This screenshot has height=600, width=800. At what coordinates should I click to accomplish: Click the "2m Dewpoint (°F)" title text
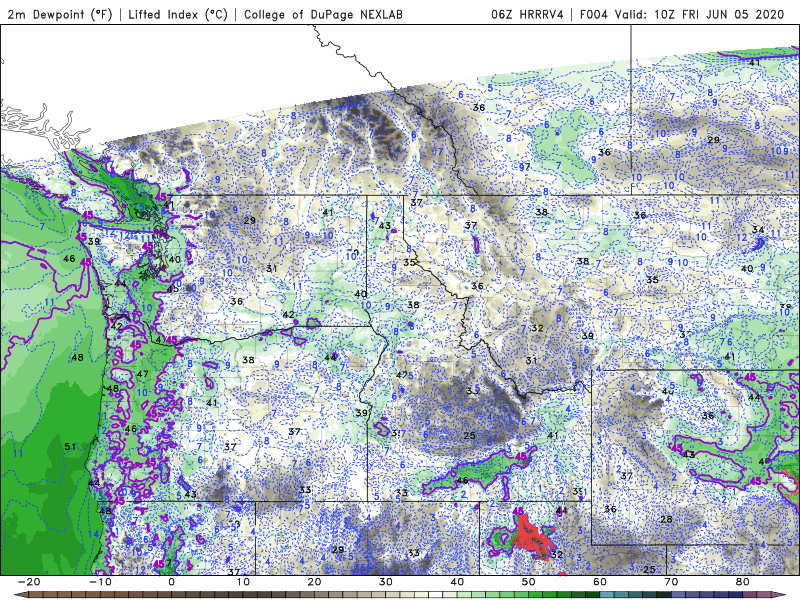60,14
